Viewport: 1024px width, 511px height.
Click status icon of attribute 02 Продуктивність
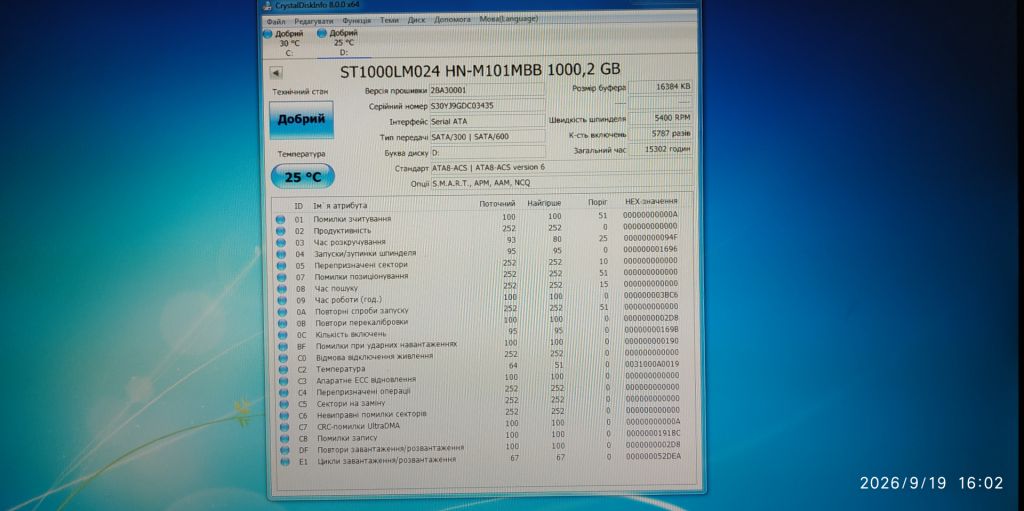tap(281, 231)
